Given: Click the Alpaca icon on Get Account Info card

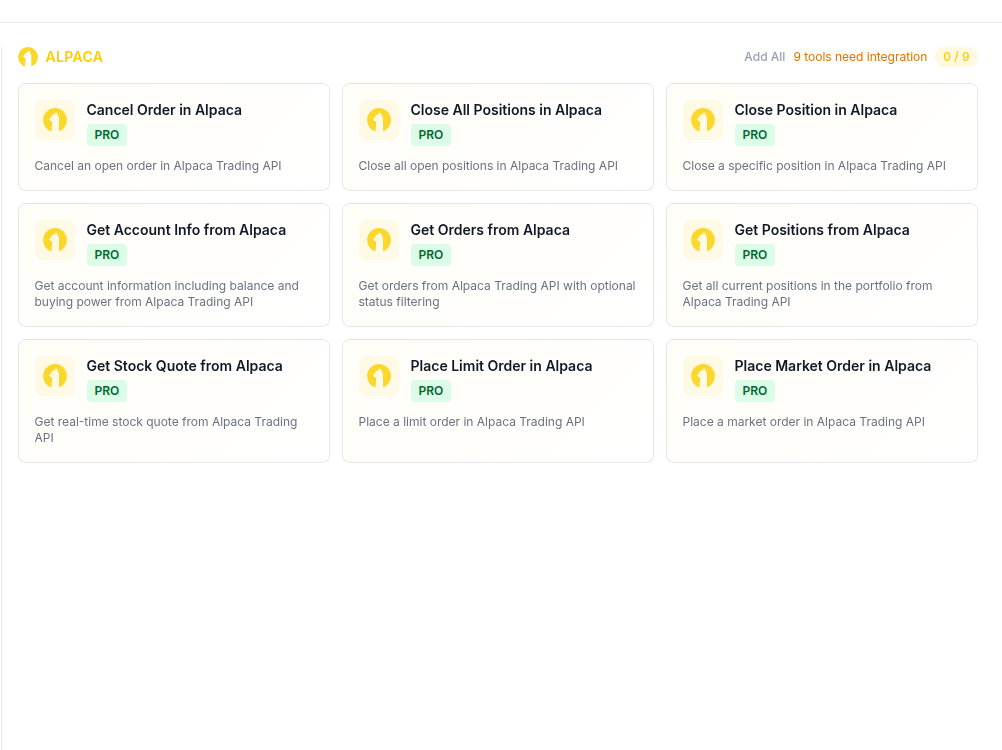Looking at the screenshot, I should (55, 240).
